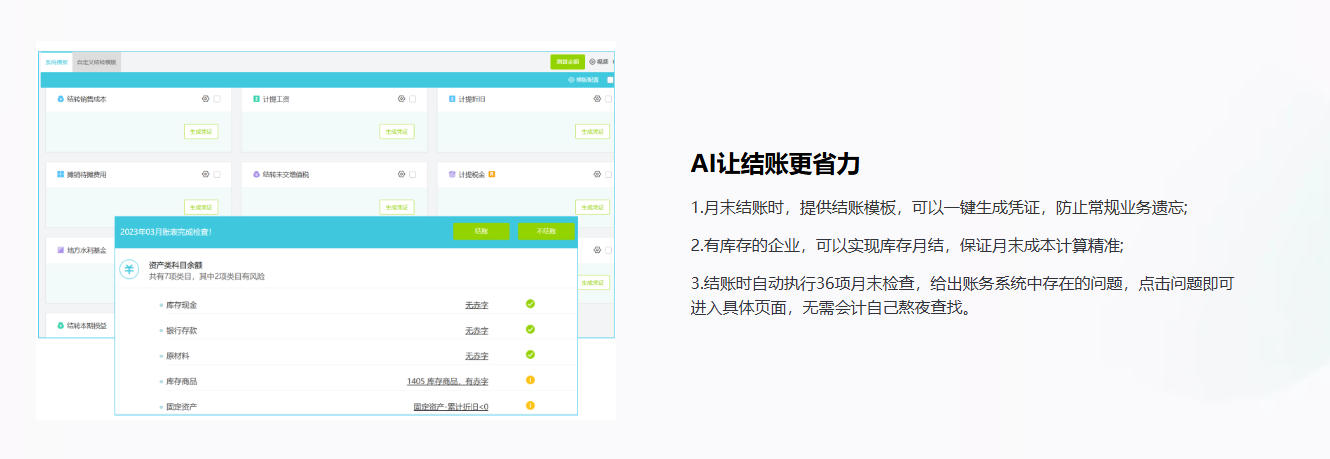
Task: Click the 视频 icon in top bar
Action: [x=592, y=61]
